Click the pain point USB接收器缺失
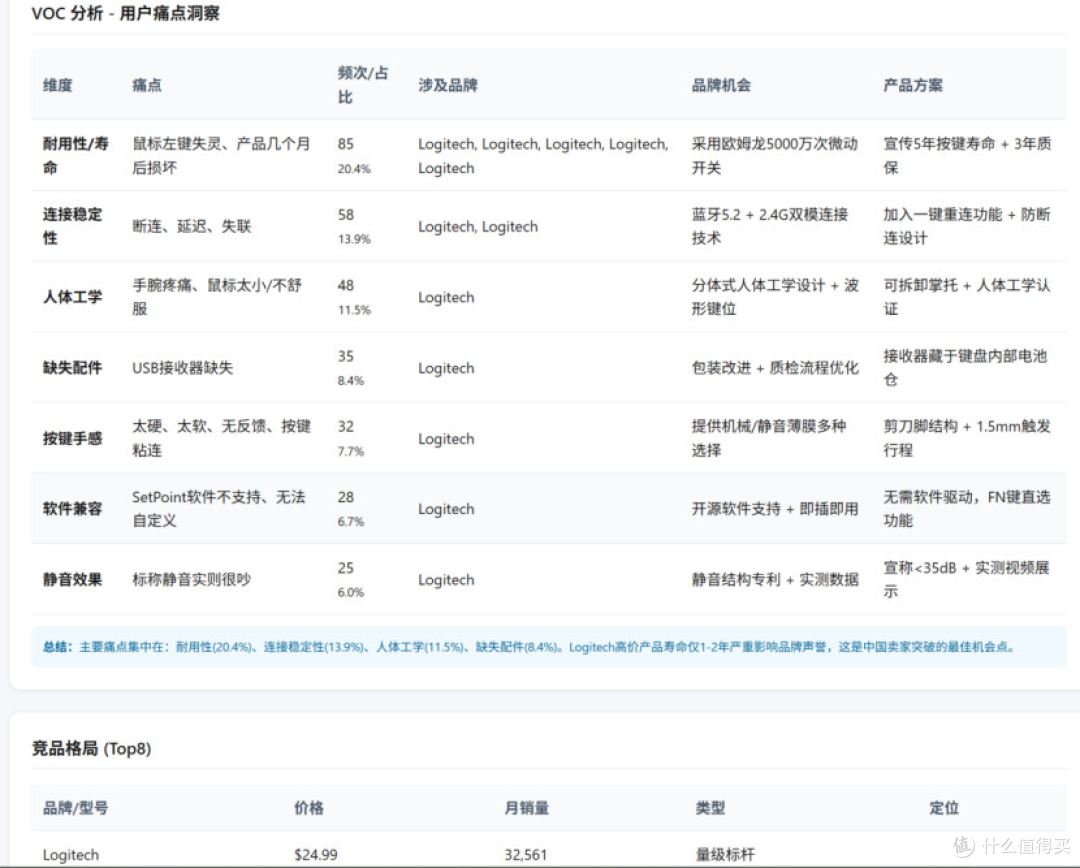1080x868 pixels. 183,368
